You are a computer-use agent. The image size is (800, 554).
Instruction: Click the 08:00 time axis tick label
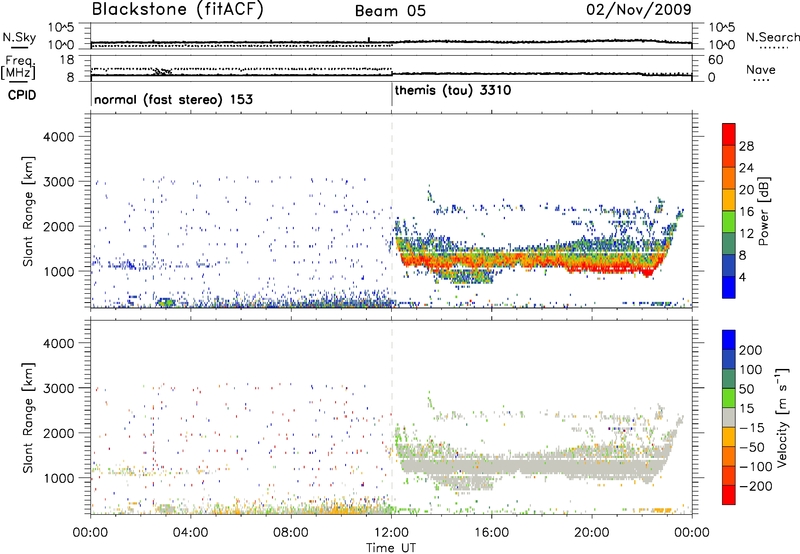[x=291, y=533]
